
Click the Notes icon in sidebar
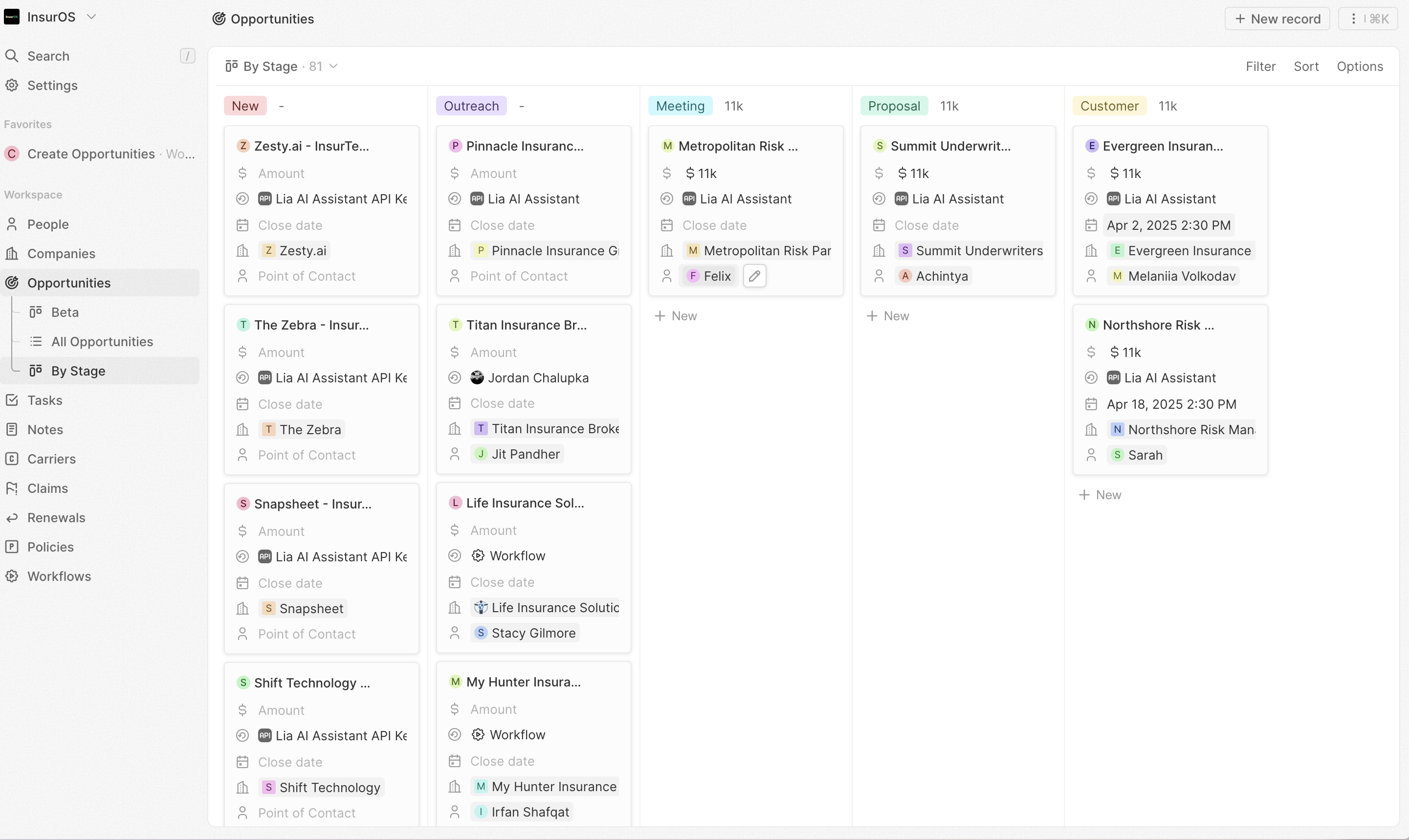tap(12, 430)
